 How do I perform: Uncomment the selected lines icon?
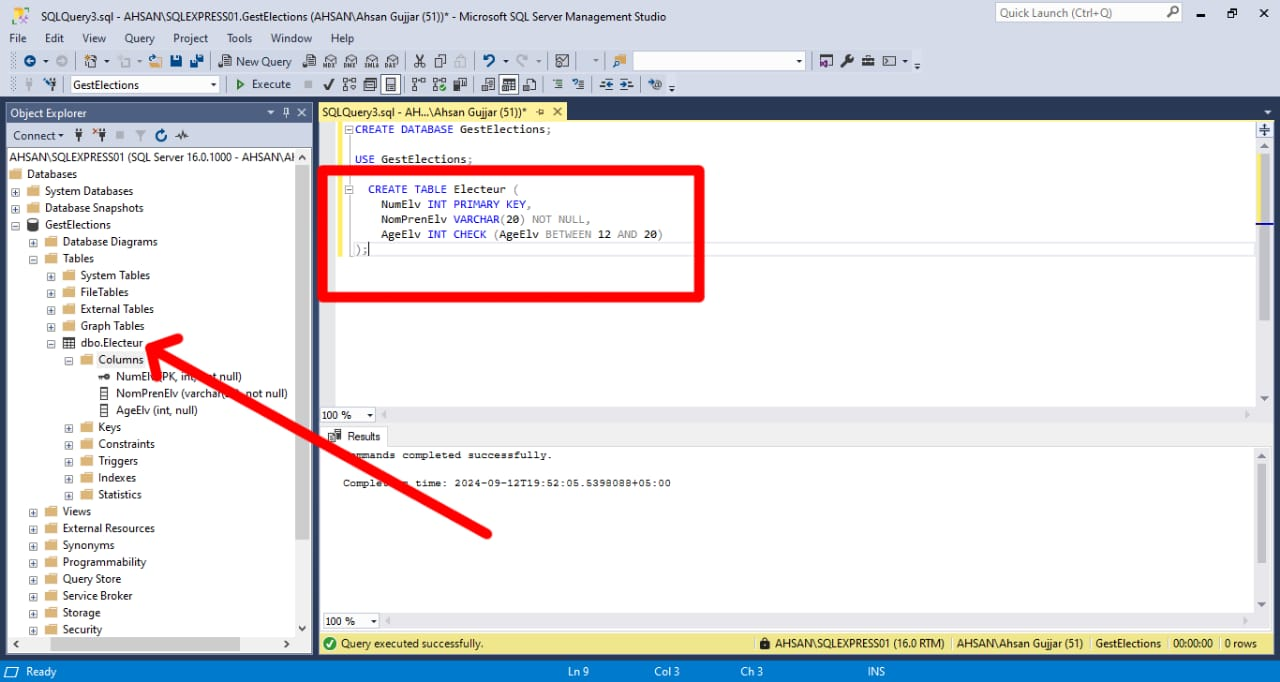[x=578, y=84]
